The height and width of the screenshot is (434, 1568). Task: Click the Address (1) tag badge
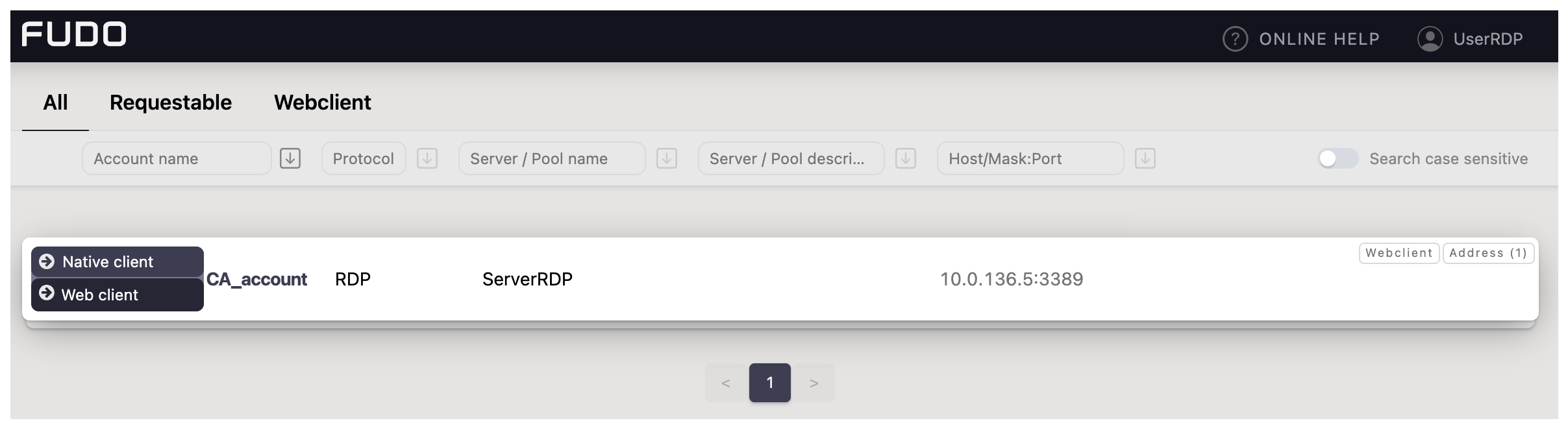coord(1488,253)
